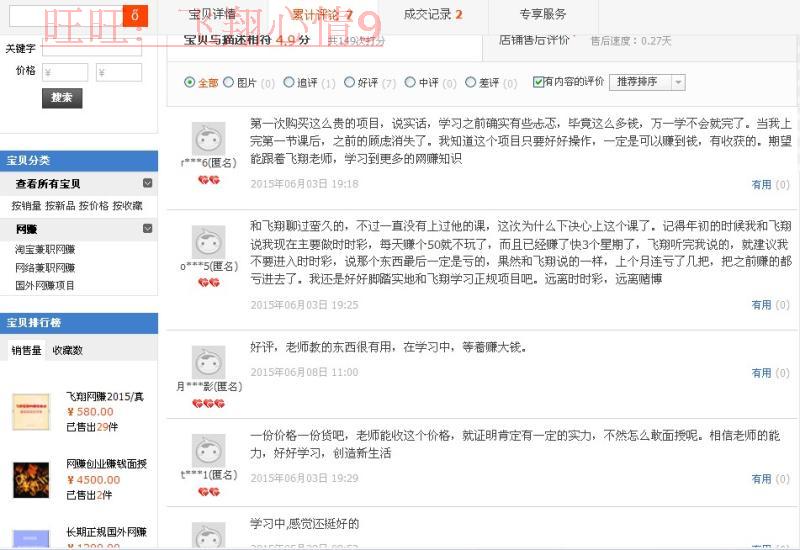The width and height of the screenshot is (800, 550).
Task: Collapse the 网赚 category arrow
Action: 148,229
